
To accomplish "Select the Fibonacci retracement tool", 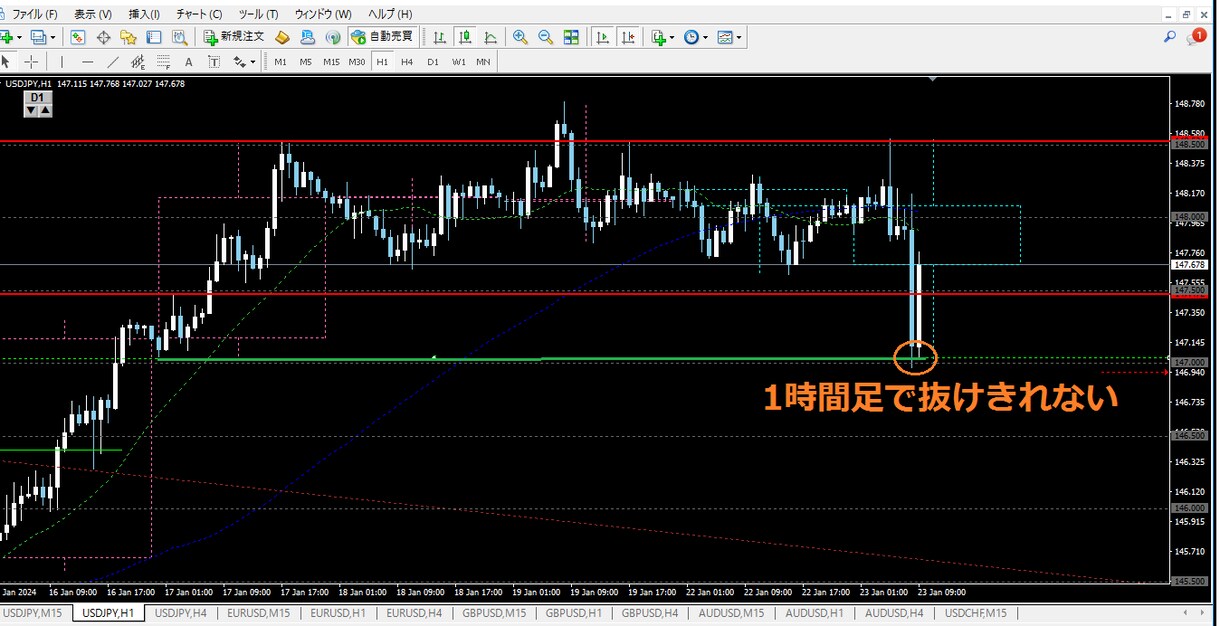I will (x=163, y=62).
